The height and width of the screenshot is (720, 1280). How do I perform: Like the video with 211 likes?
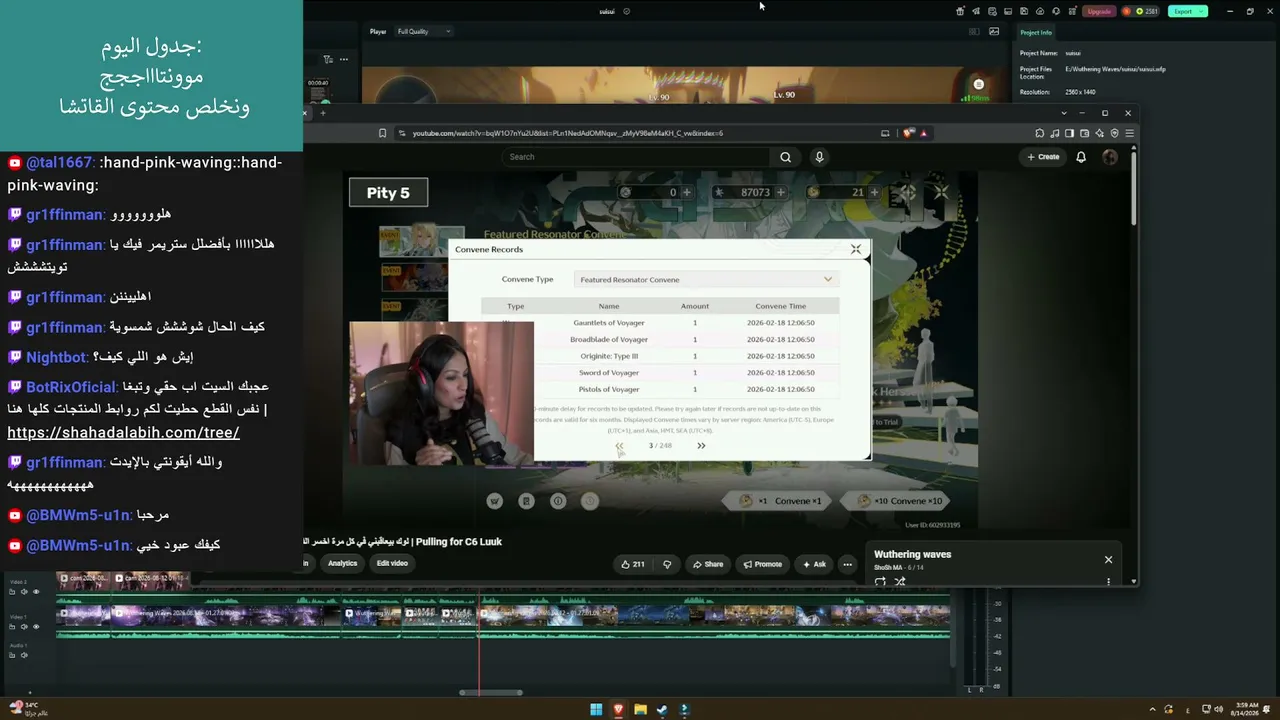633,564
